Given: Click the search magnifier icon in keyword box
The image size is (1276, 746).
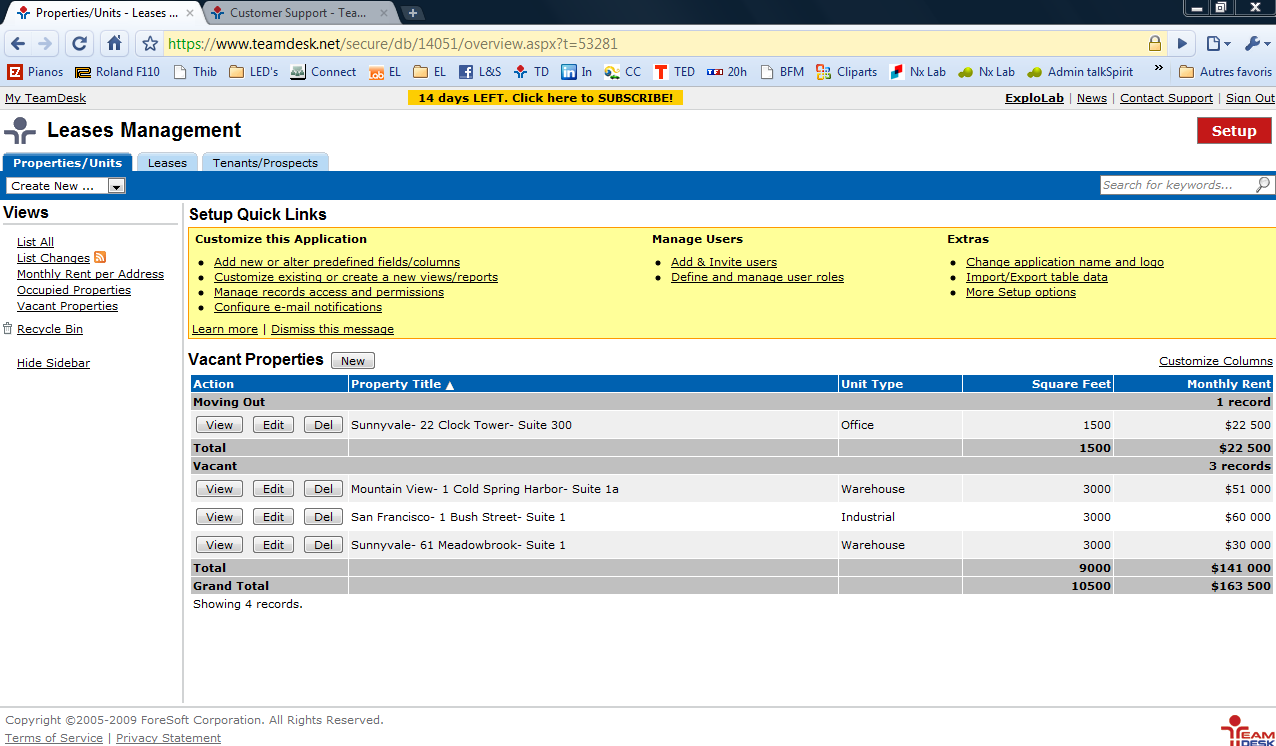Looking at the screenshot, I should pyautogui.click(x=1263, y=185).
